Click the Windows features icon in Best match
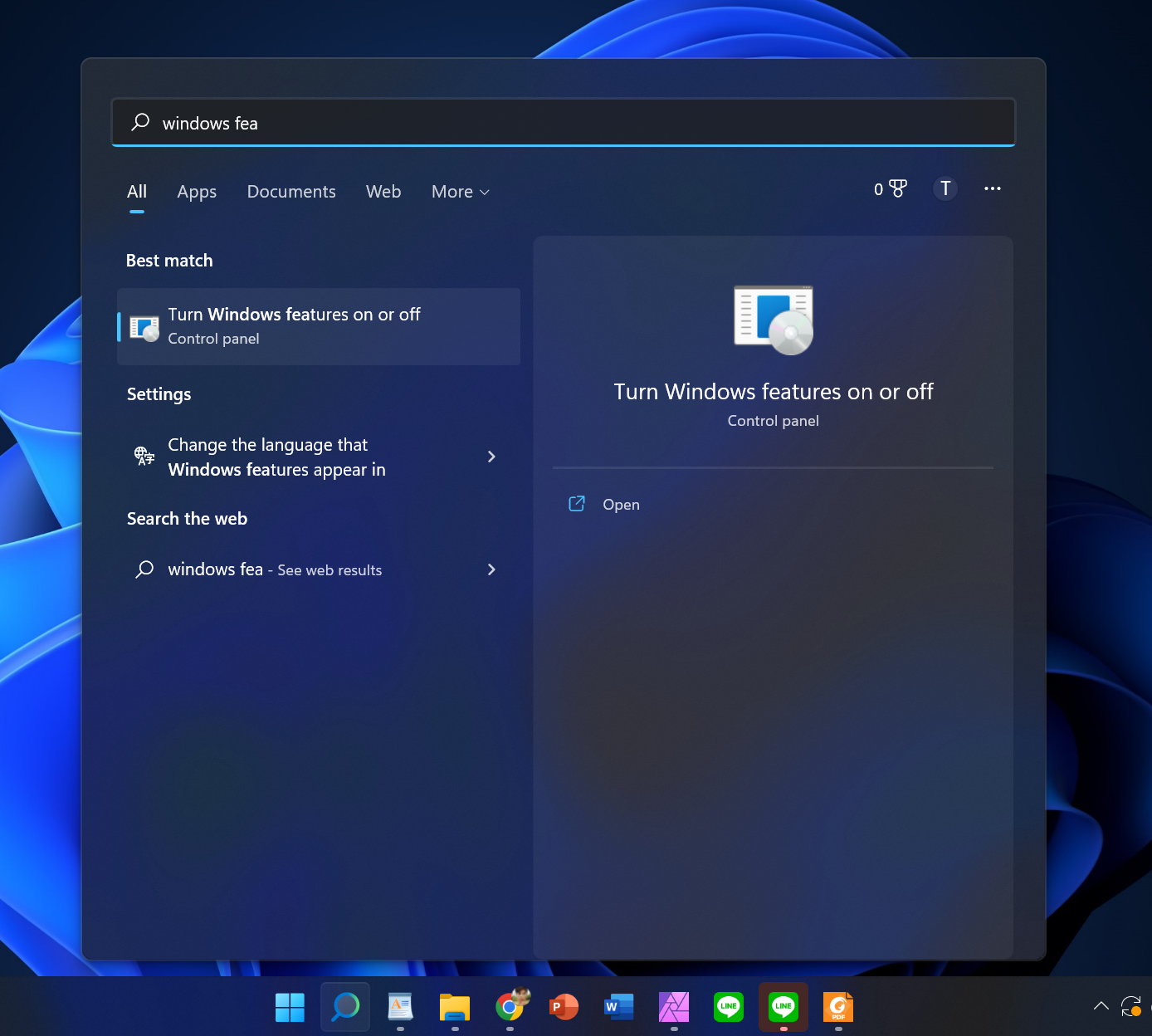 click(x=144, y=328)
